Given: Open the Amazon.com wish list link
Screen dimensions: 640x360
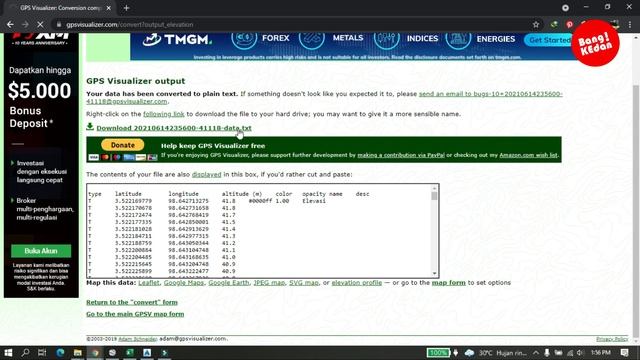Looking at the screenshot, I should tap(528, 155).
